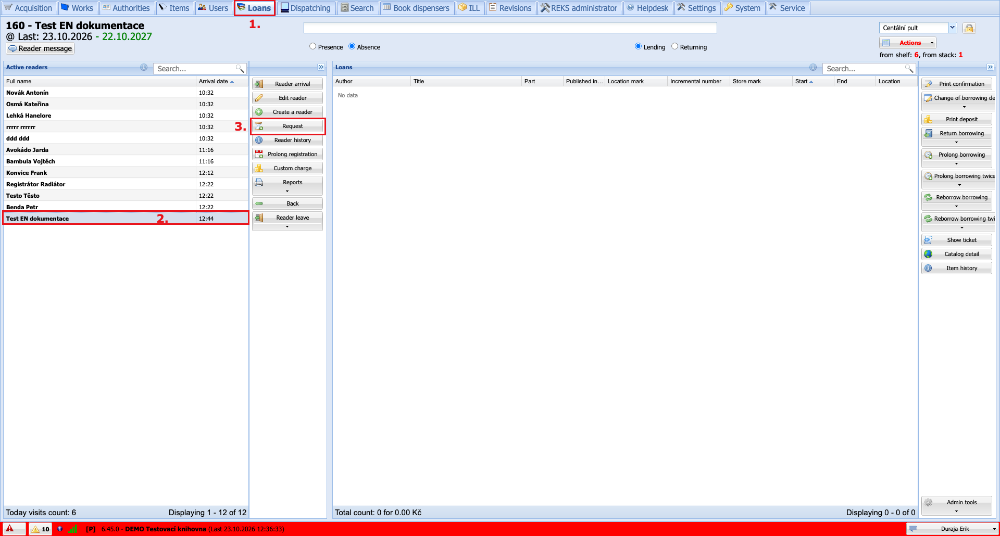Click the magnifier in Active readers search
This screenshot has width=1000, height=536.
[240, 68]
